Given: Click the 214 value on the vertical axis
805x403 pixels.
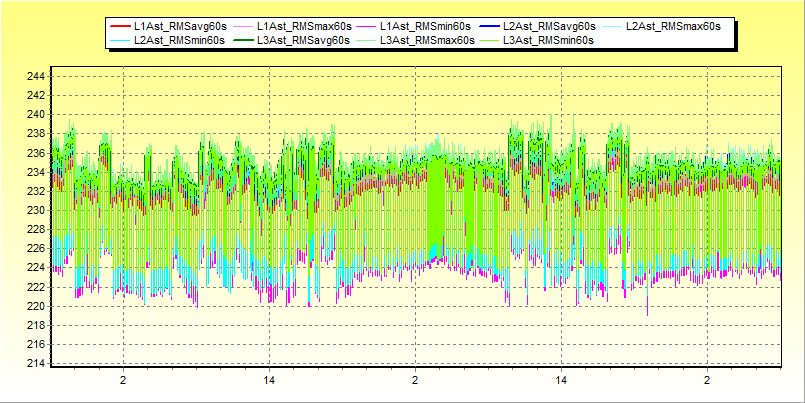Looking at the screenshot, I should point(33,363).
